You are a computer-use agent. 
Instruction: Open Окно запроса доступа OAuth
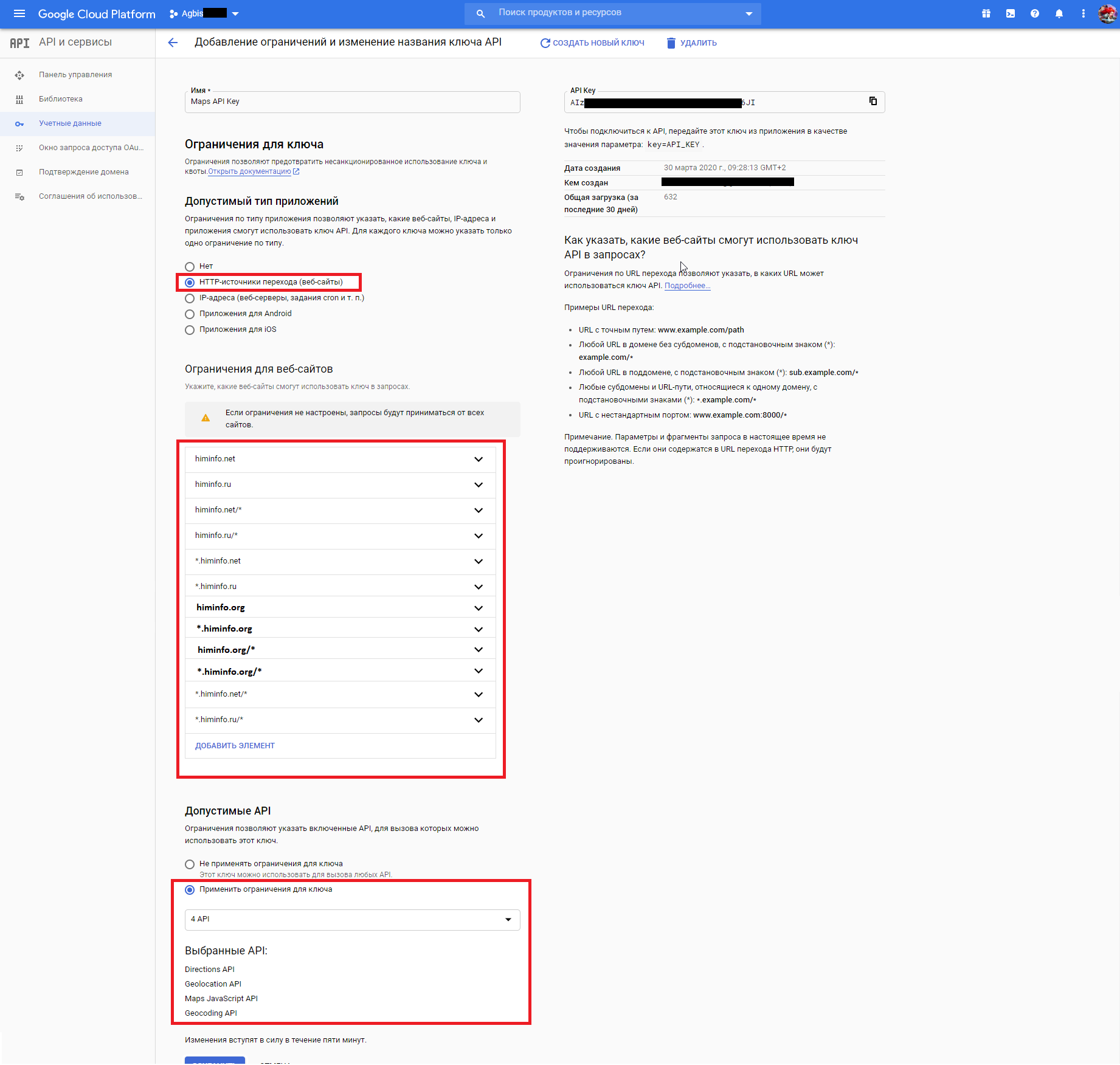pyautogui.click(x=91, y=148)
